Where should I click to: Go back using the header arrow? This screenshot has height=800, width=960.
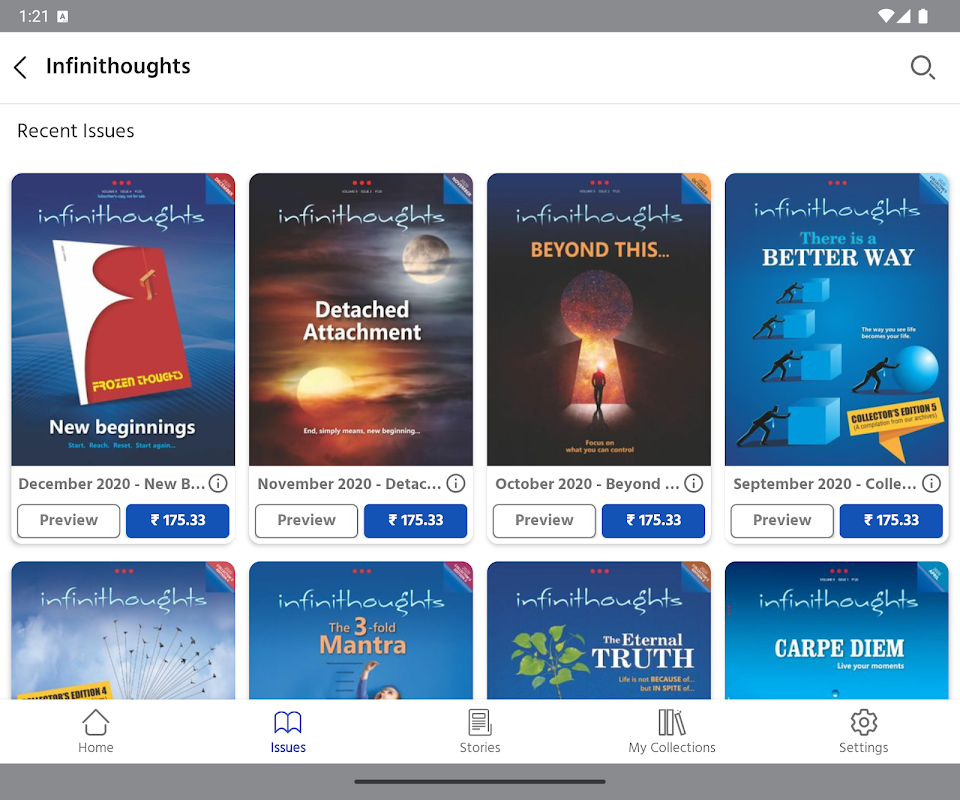point(20,67)
